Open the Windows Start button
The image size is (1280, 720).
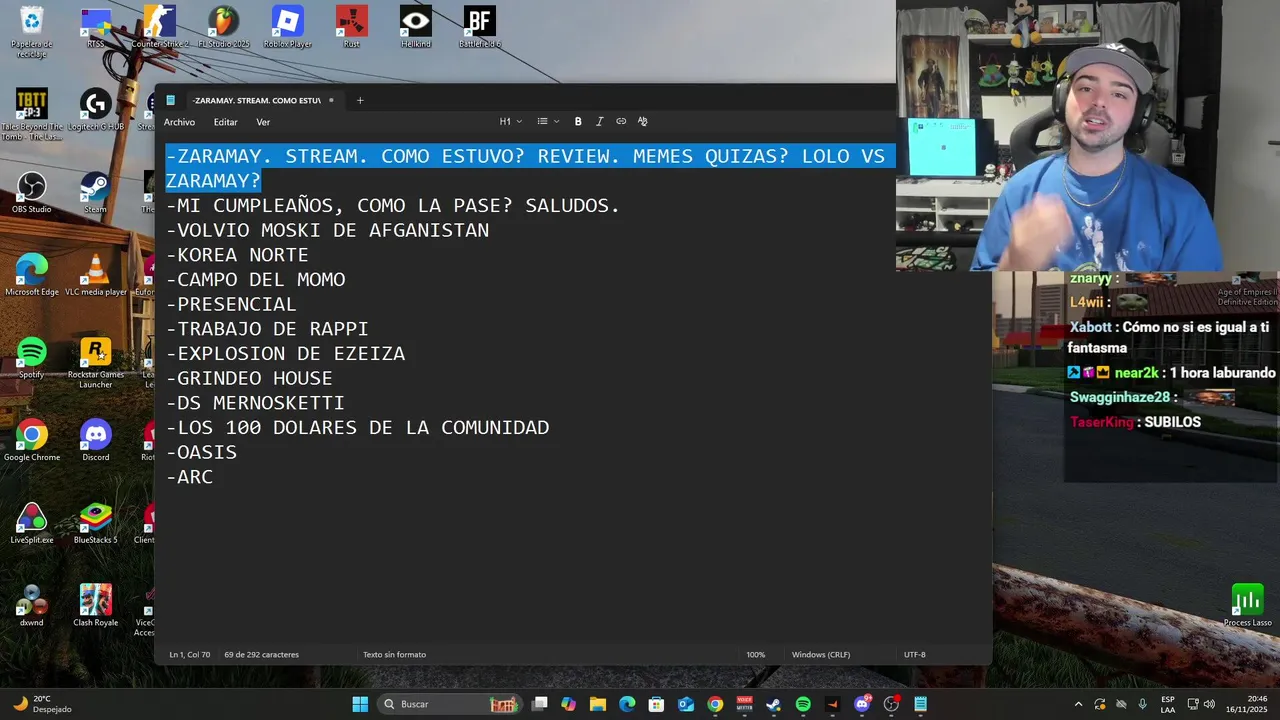[x=360, y=704]
